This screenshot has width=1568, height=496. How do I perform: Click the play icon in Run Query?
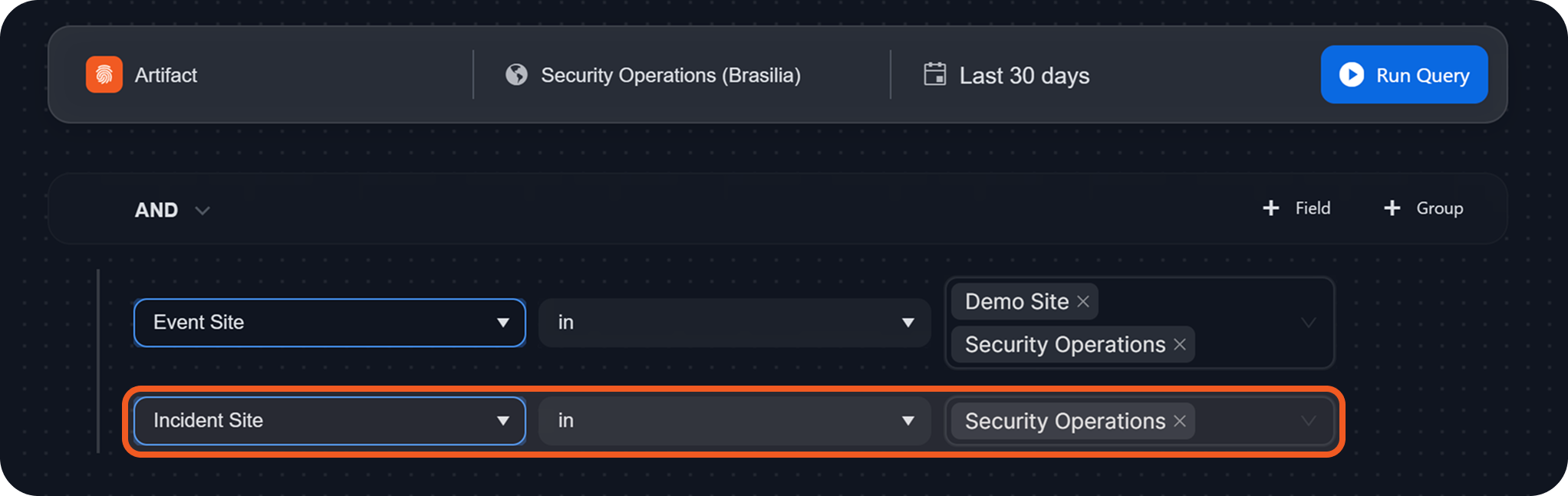pos(1351,74)
